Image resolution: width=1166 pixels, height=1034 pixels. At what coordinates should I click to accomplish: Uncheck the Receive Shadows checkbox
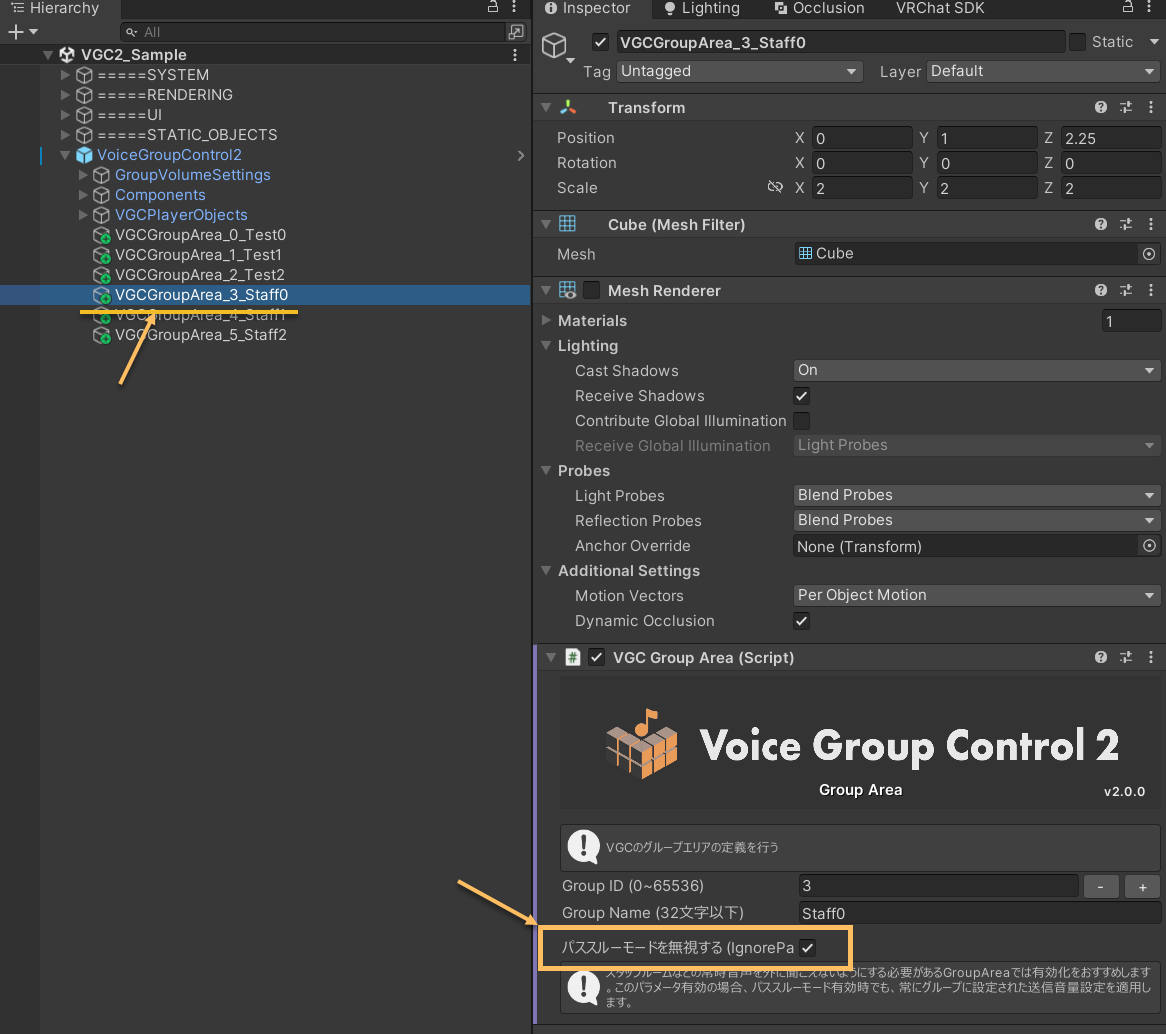[802, 396]
